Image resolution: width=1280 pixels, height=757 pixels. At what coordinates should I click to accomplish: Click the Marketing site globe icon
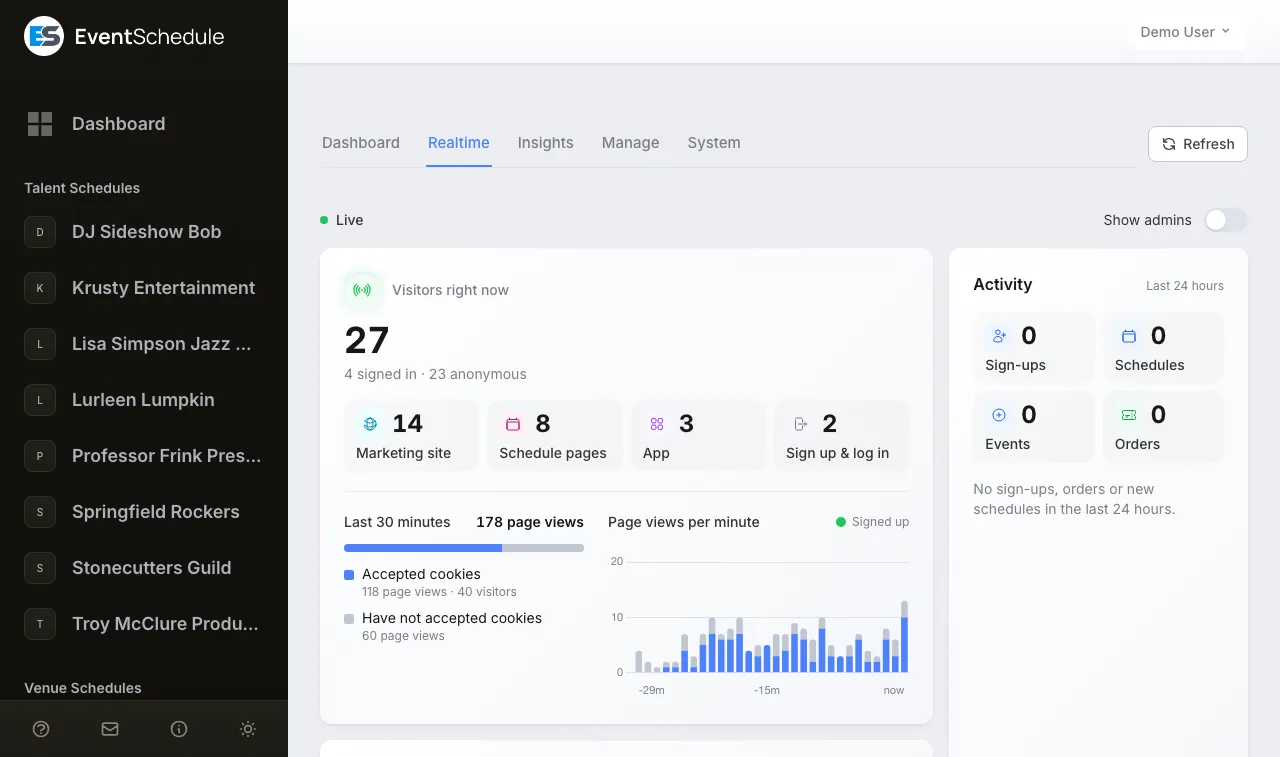370,424
